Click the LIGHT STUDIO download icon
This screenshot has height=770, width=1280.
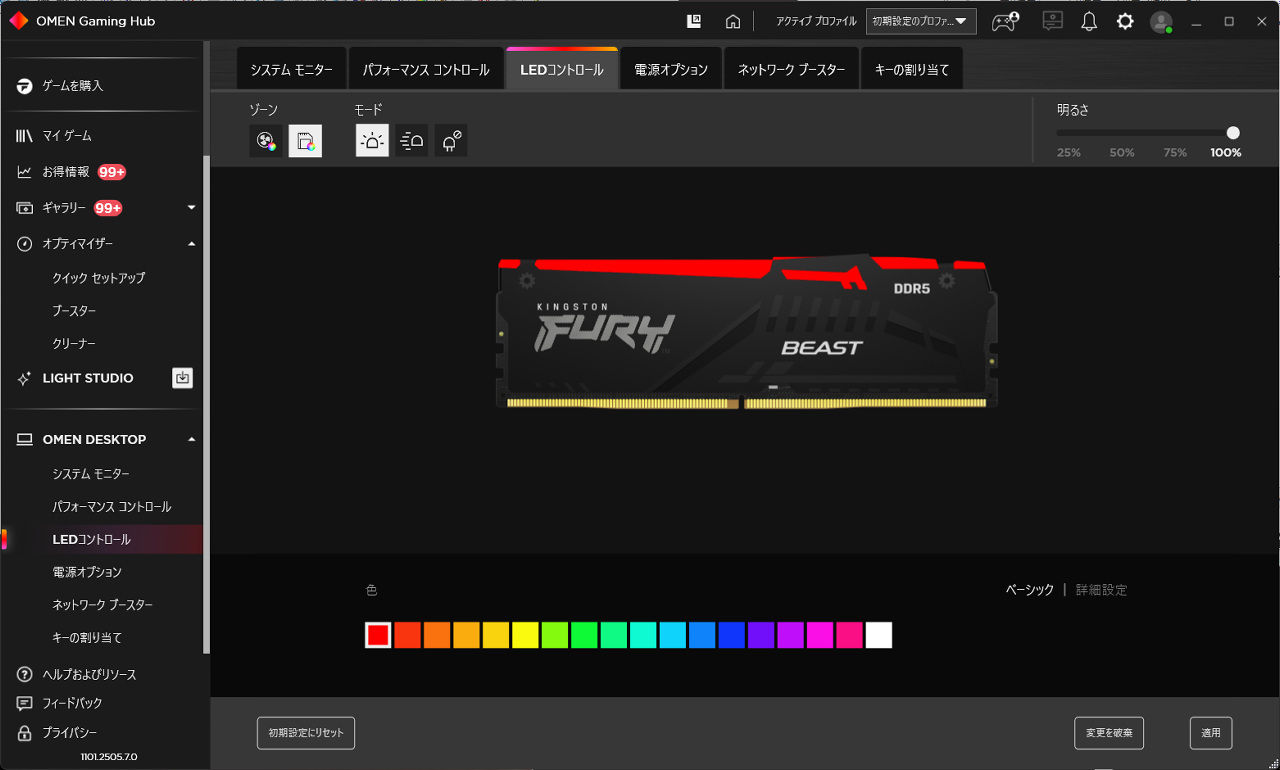[182, 378]
